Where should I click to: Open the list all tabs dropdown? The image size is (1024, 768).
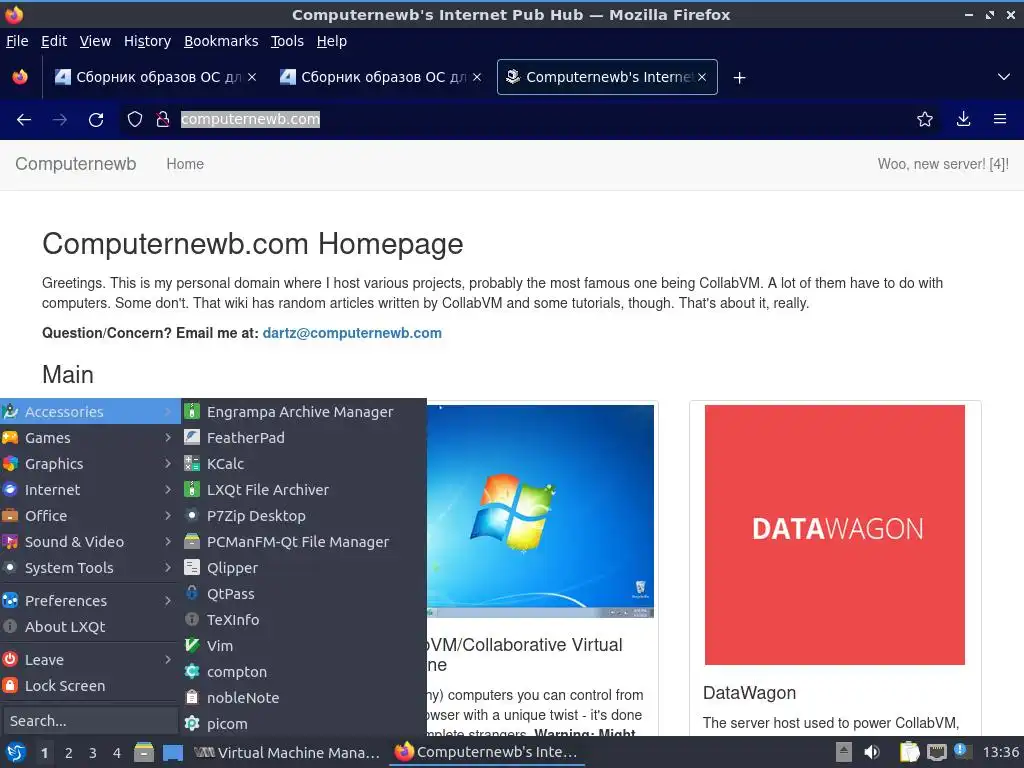click(x=1004, y=77)
